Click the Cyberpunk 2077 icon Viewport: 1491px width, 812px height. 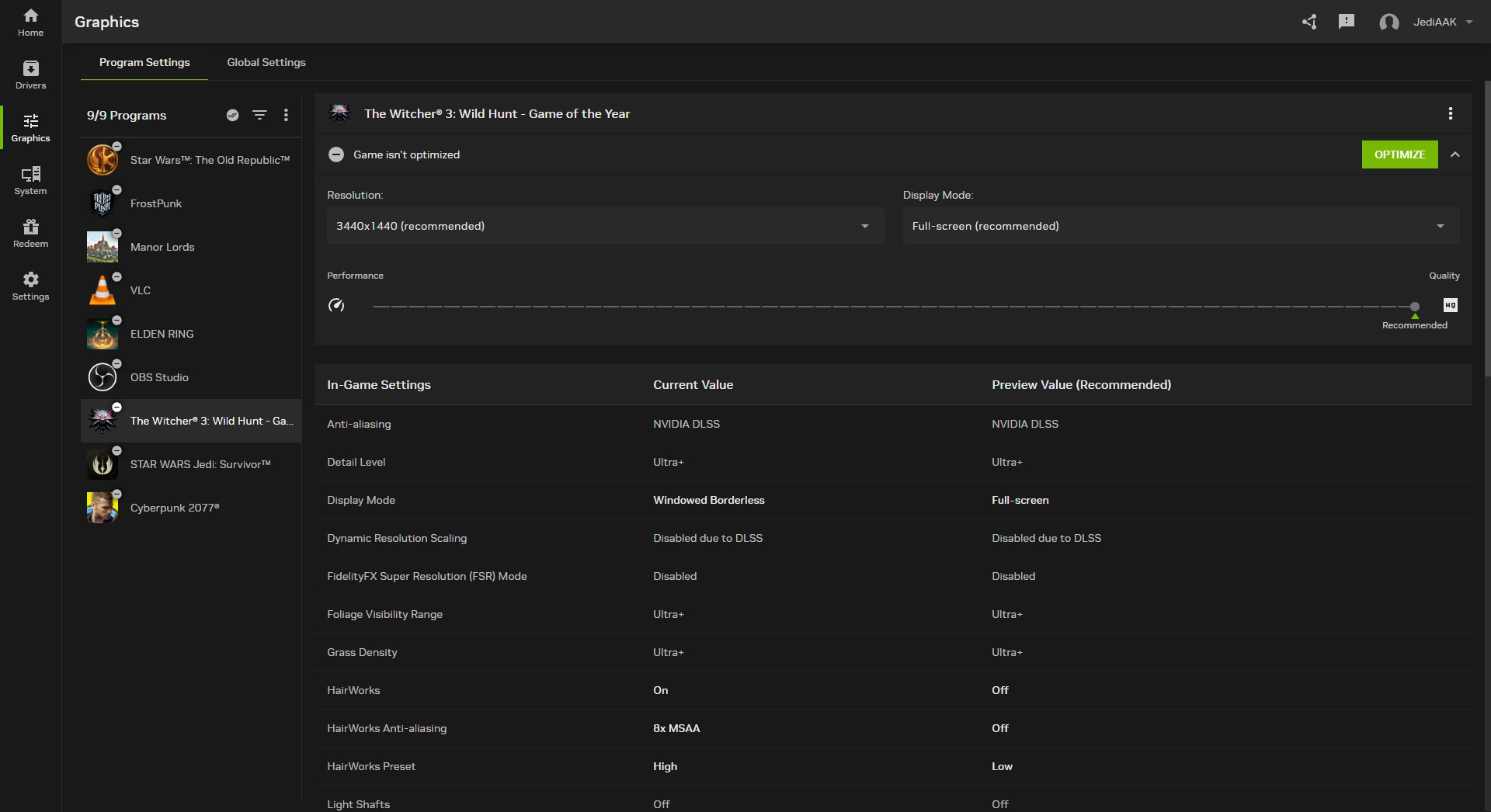click(103, 508)
